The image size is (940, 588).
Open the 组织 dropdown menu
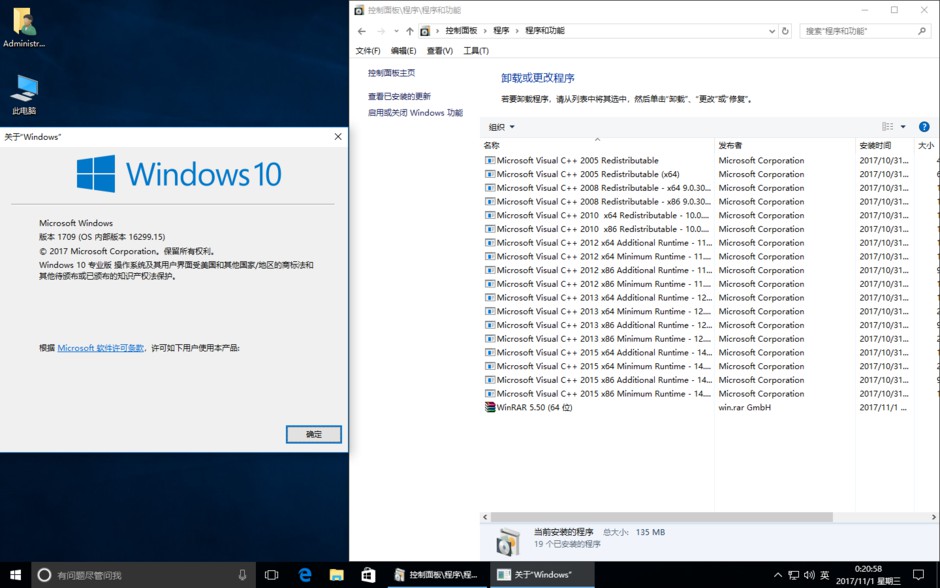coord(501,127)
